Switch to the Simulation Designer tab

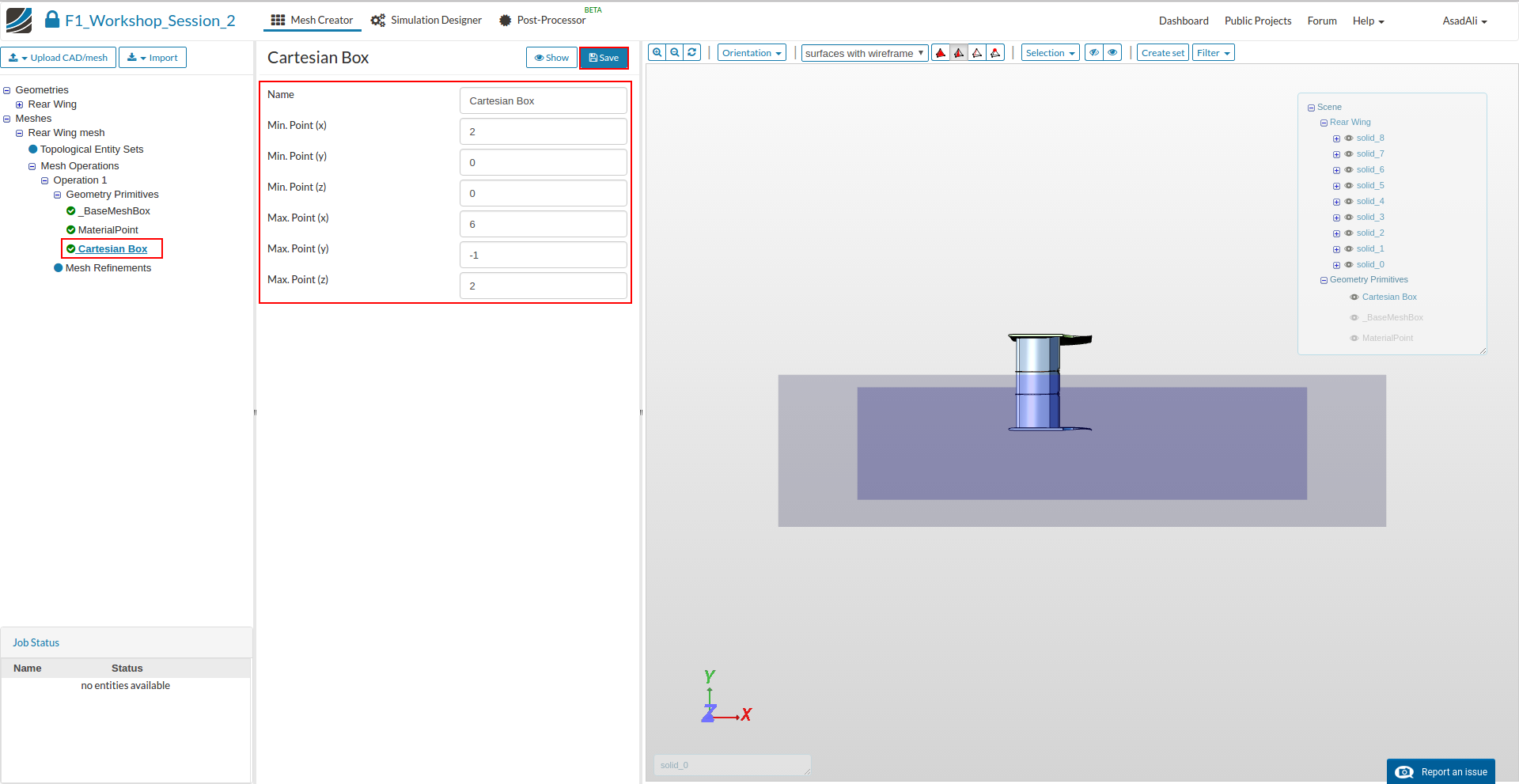426,21
